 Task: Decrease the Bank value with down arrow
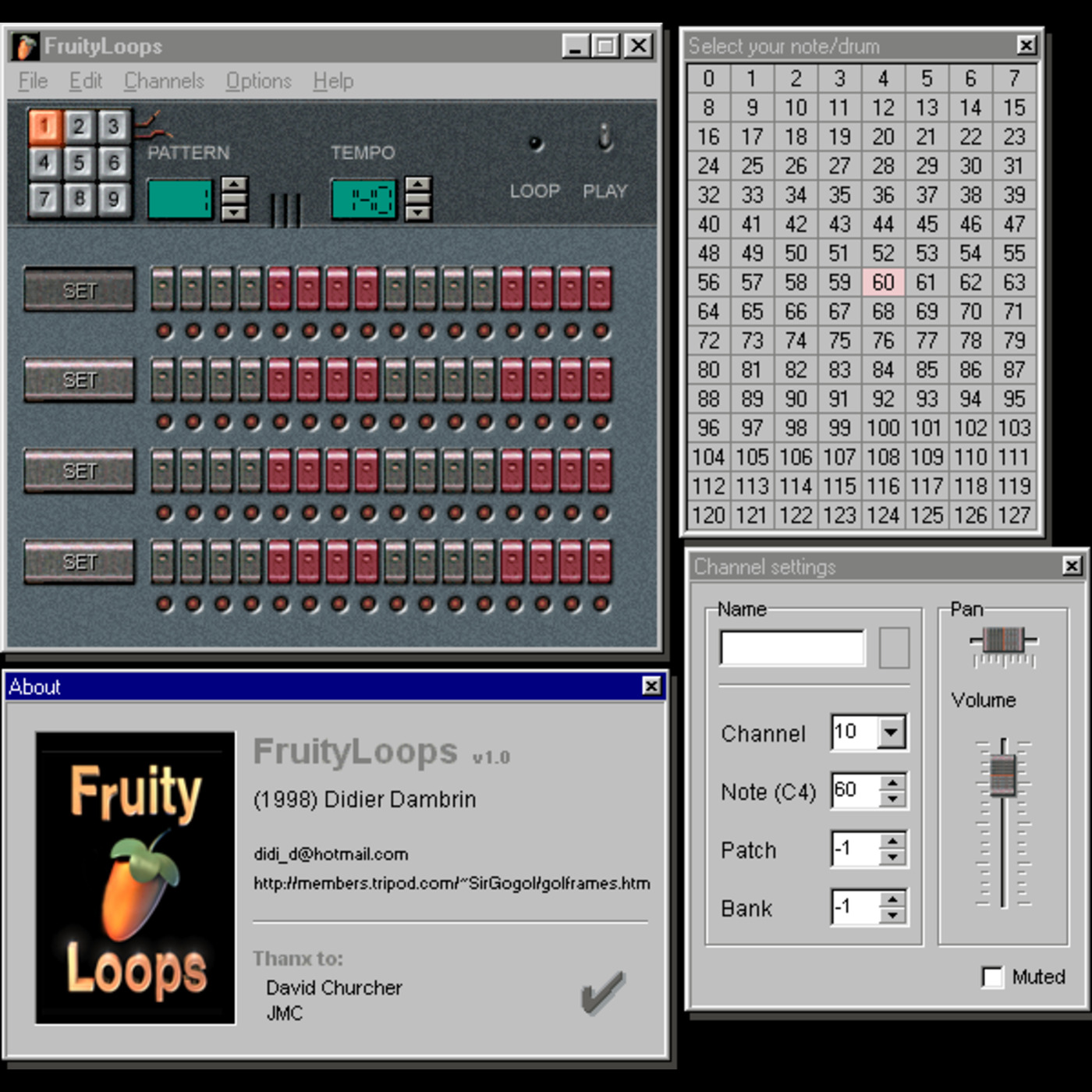892,916
